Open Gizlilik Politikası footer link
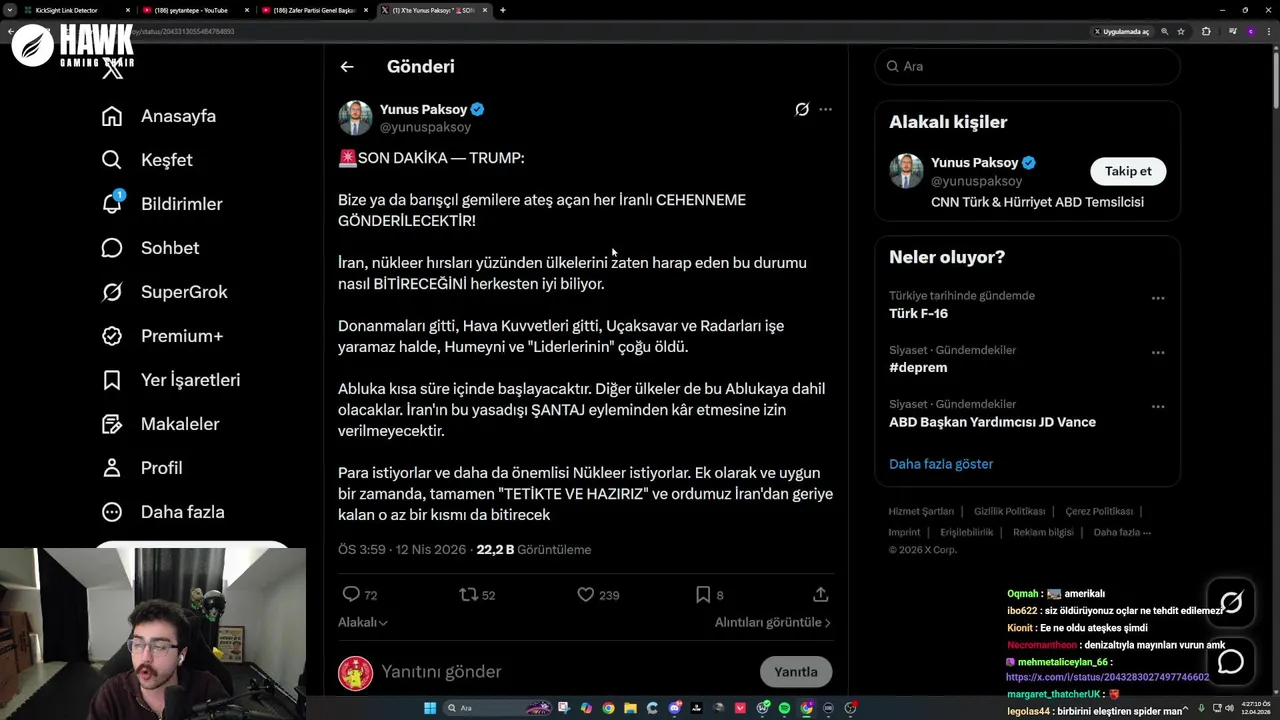Viewport: 1280px width, 720px height. point(1012,511)
